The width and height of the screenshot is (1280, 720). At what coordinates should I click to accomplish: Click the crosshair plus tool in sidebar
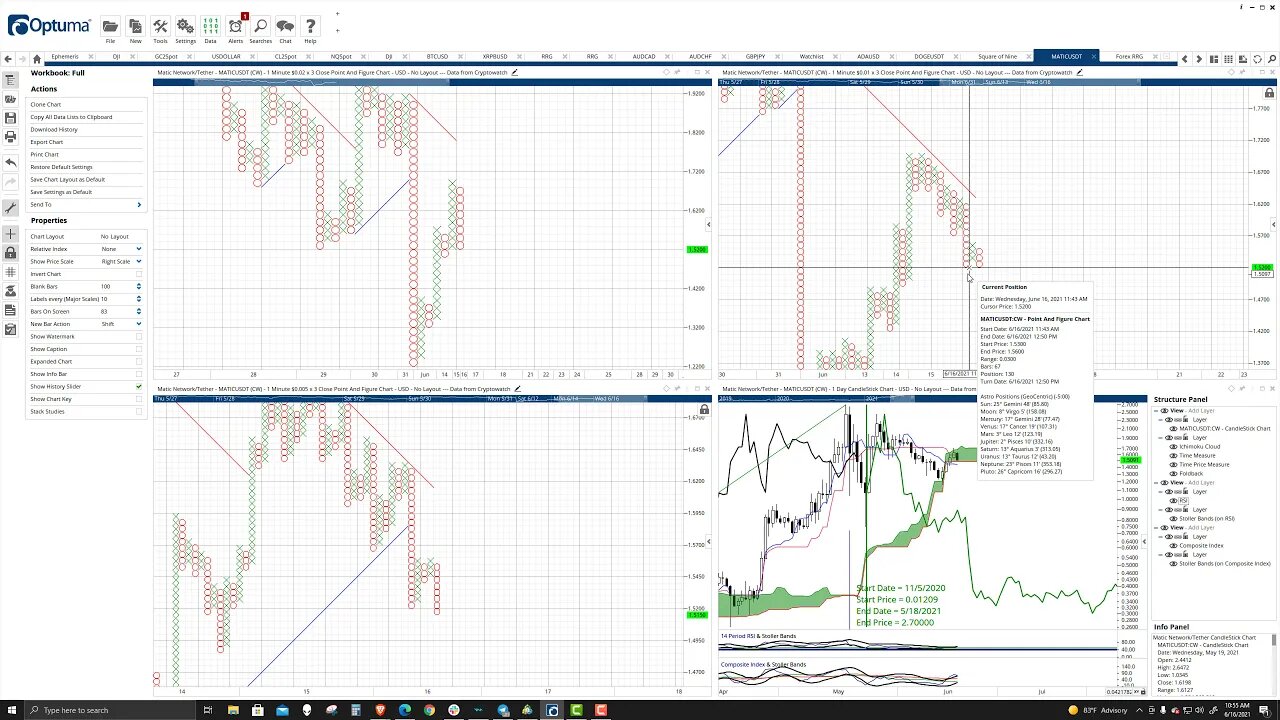[10, 233]
